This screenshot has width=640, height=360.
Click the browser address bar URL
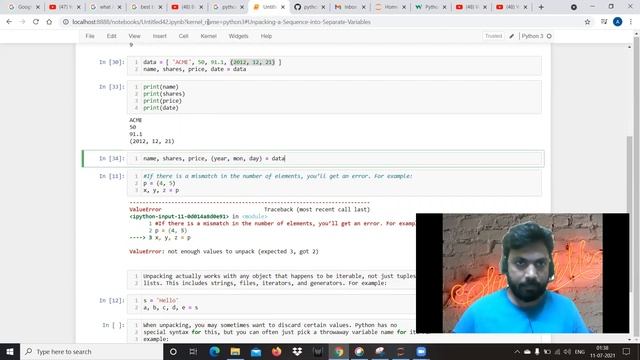pyautogui.click(x=222, y=22)
